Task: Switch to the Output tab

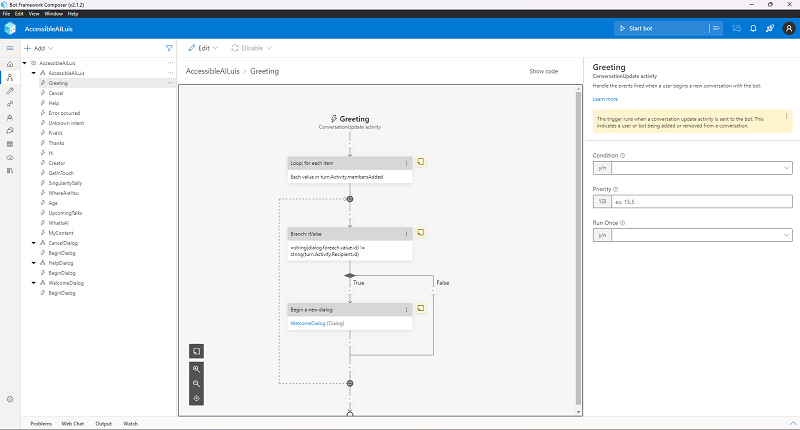Action: 104,423
